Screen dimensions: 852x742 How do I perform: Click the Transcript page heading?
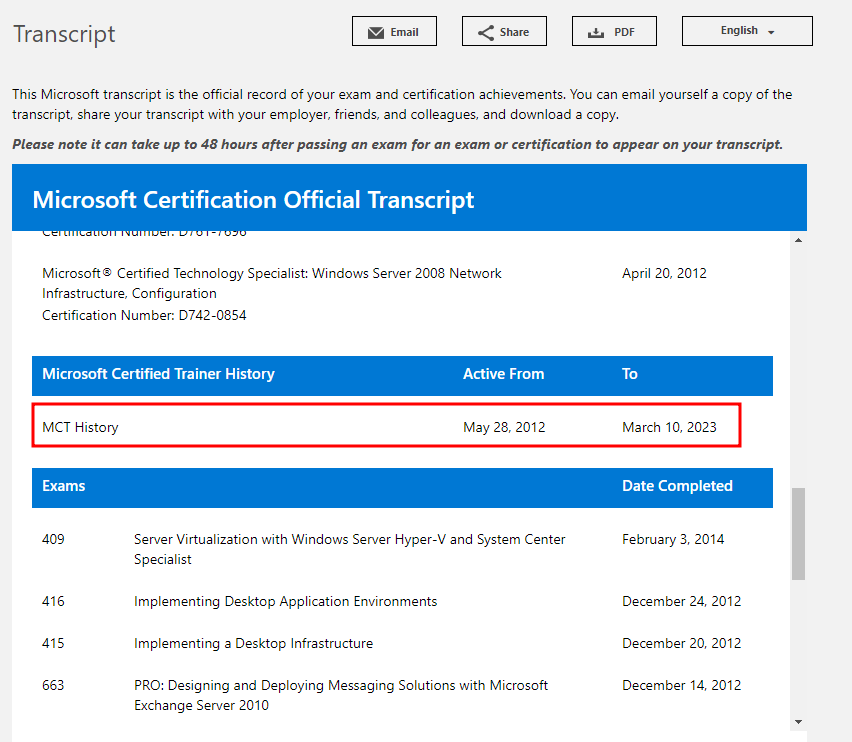[64, 34]
